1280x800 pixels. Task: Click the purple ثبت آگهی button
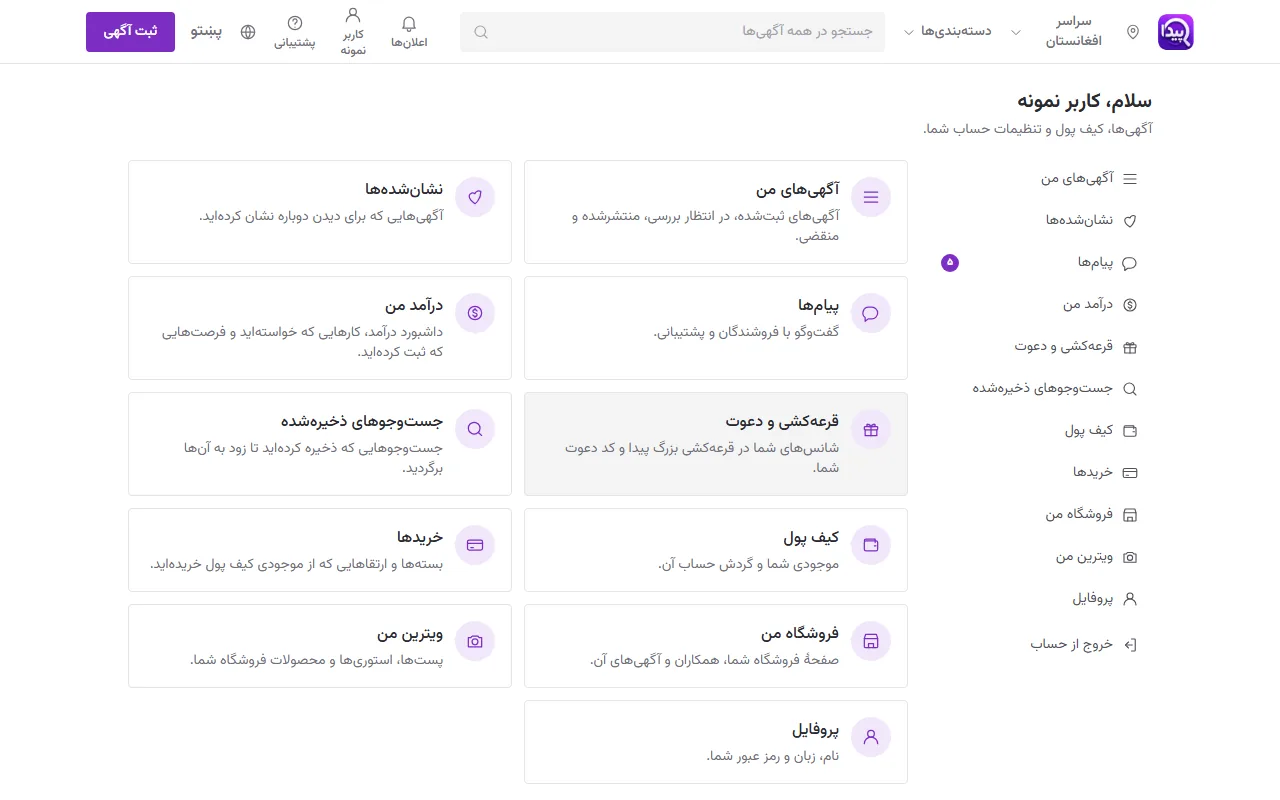click(130, 32)
